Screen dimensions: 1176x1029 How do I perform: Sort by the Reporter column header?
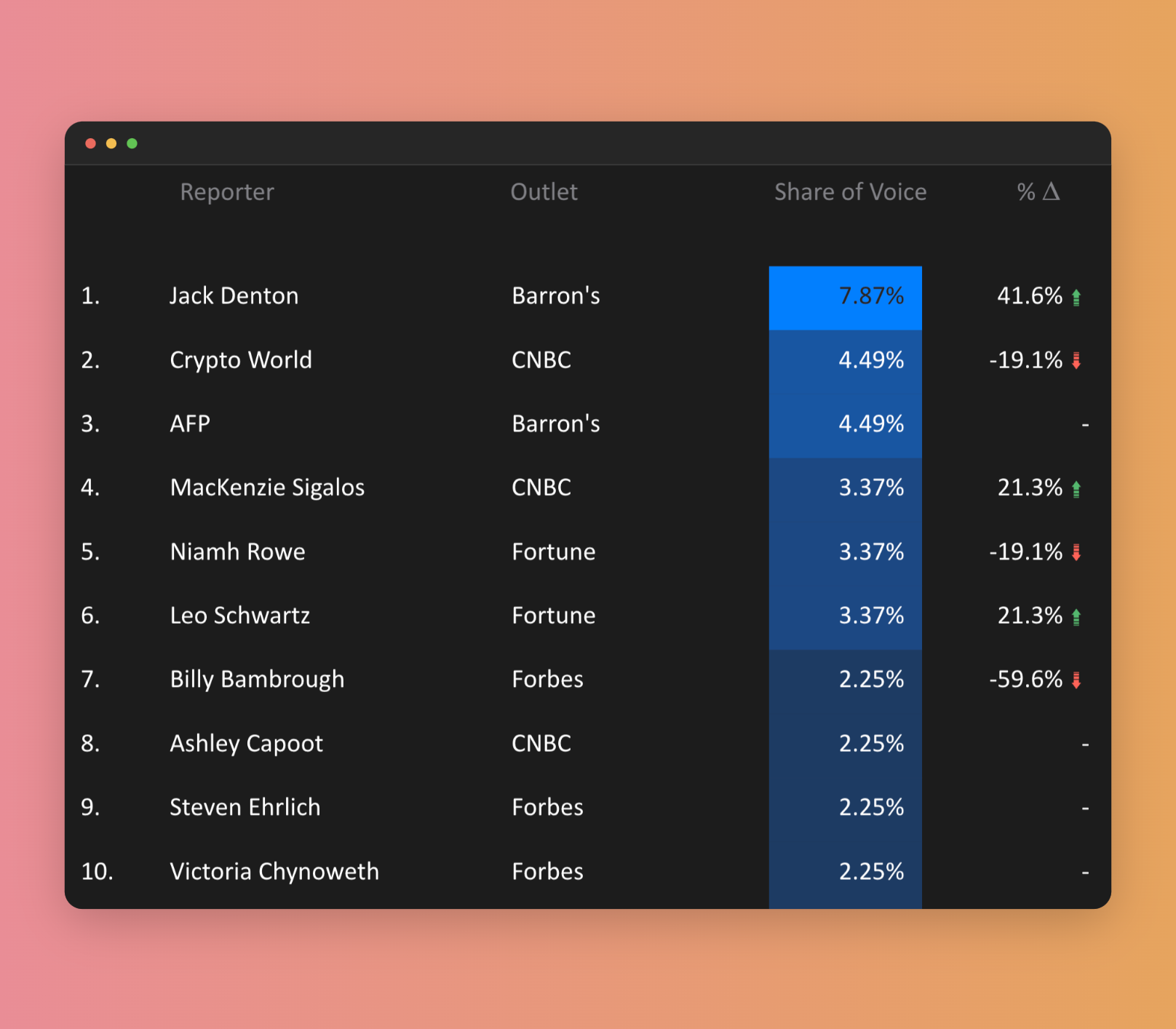pyautogui.click(x=227, y=192)
